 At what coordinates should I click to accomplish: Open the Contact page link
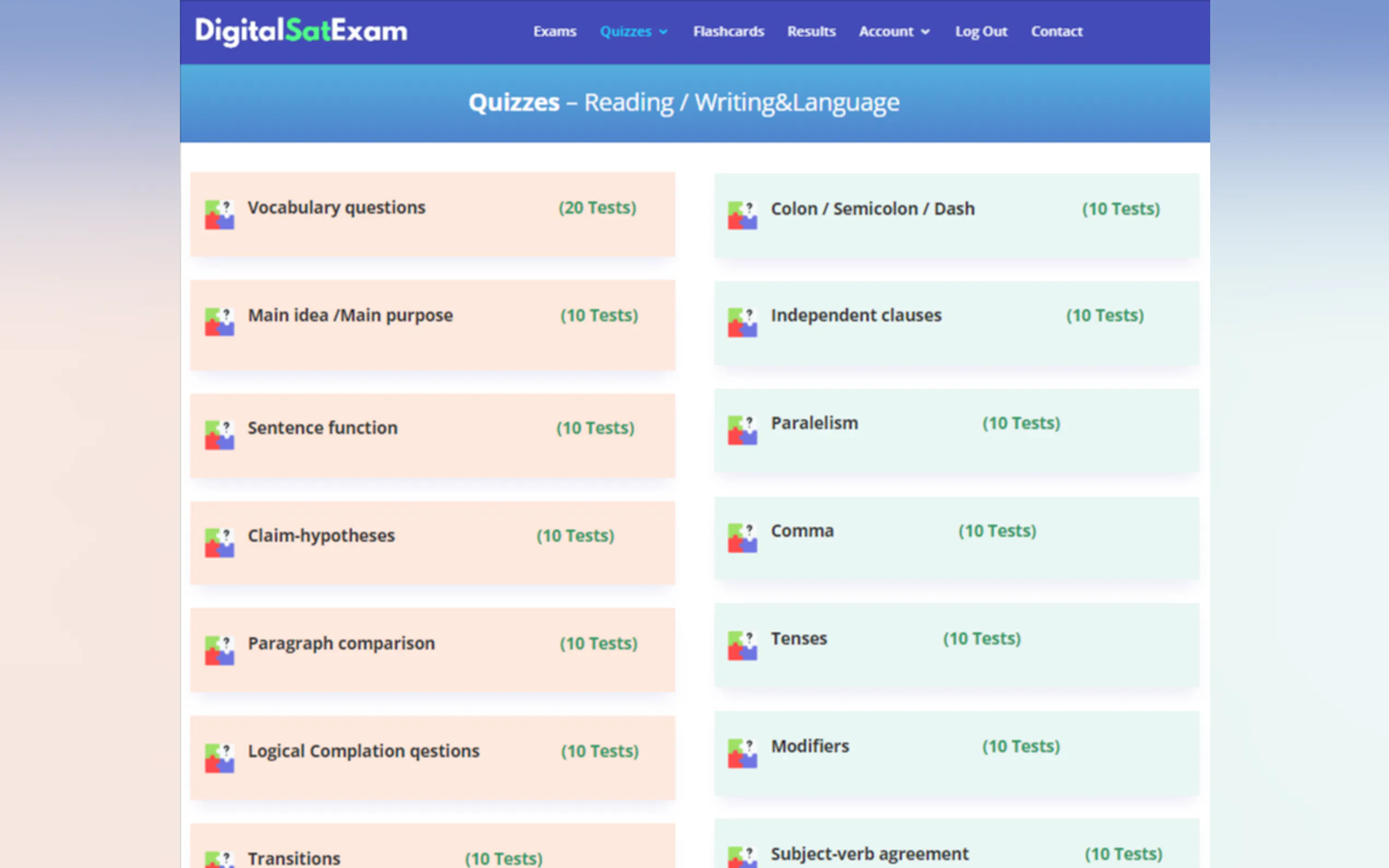coord(1056,32)
